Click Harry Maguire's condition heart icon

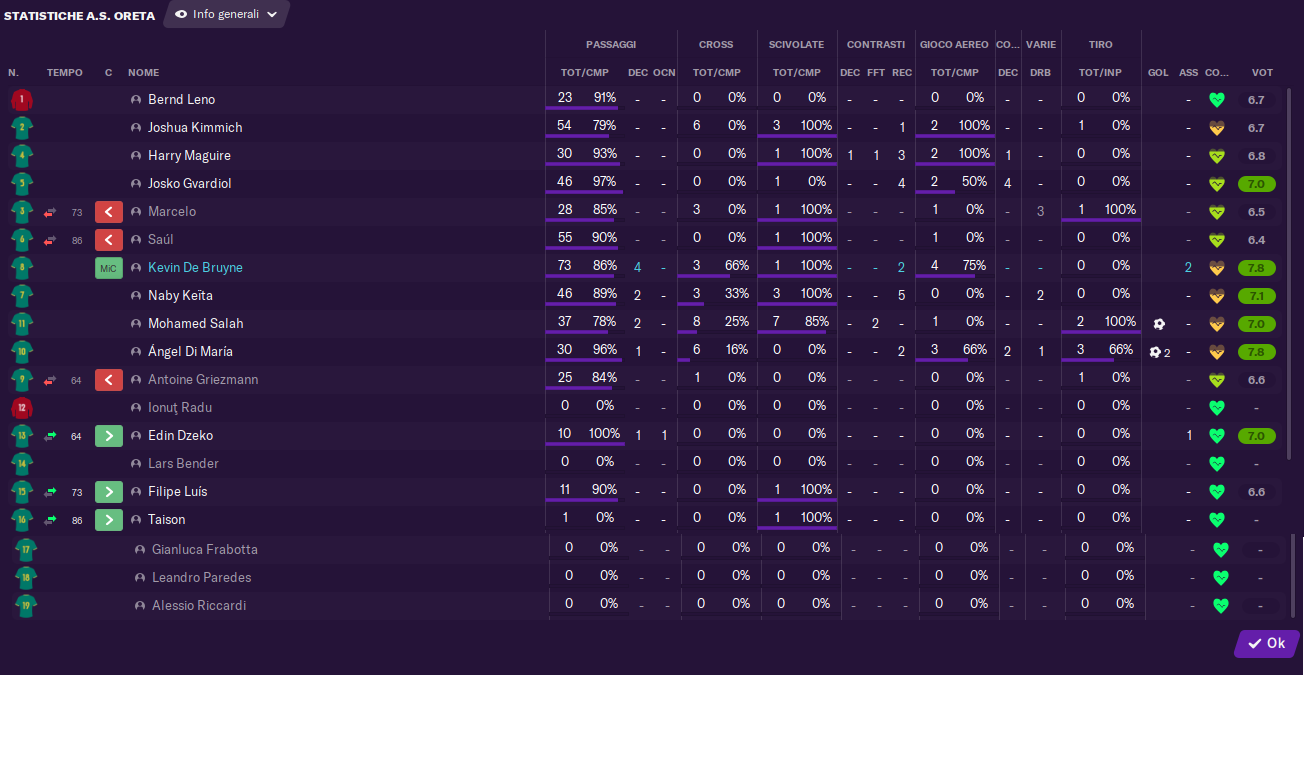tap(1217, 156)
